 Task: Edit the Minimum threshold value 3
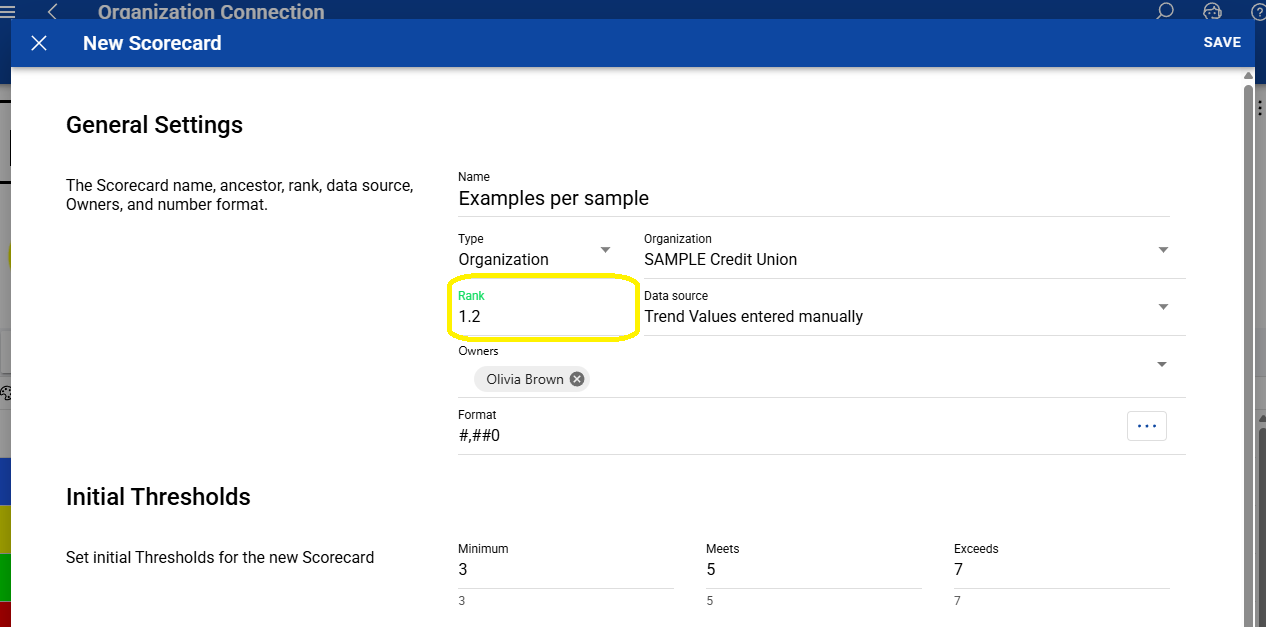point(565,570)
